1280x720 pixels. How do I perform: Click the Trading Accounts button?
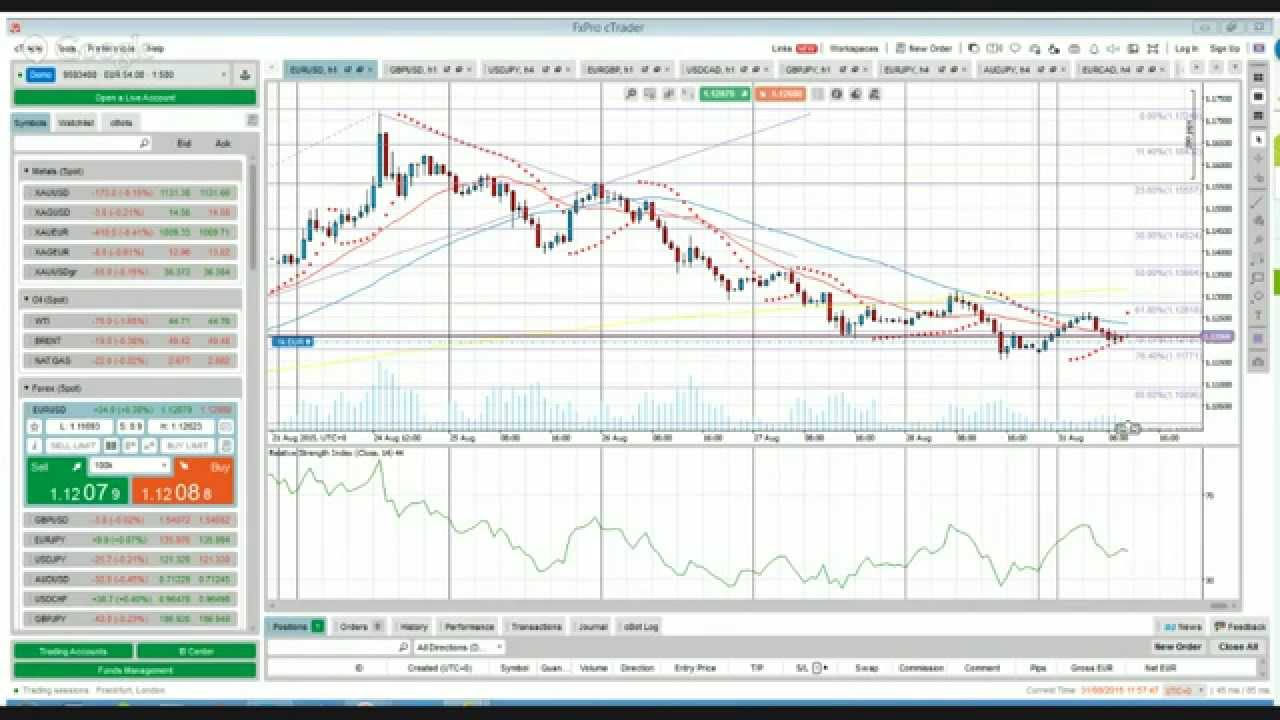pyautogui.click(x=73, y=651)
